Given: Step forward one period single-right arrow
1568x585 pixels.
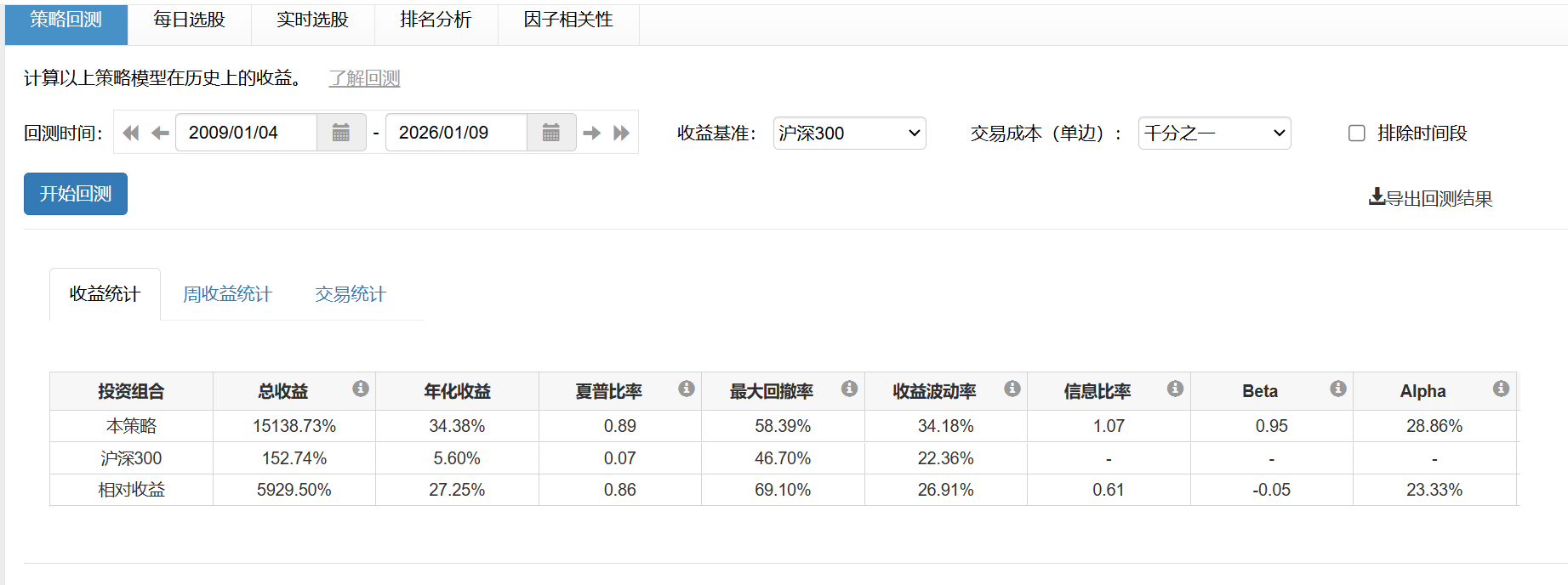Looking at the screenshot, I should 592,133.
